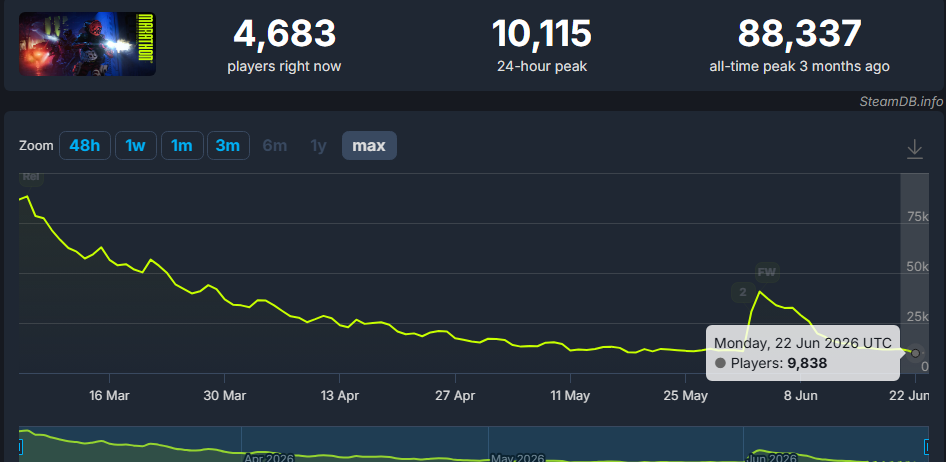The width and height of the screenshot is (946, 462).
Task: Grab the right navigator range handle
Action: pyautogui.click(x=927, y=446)
